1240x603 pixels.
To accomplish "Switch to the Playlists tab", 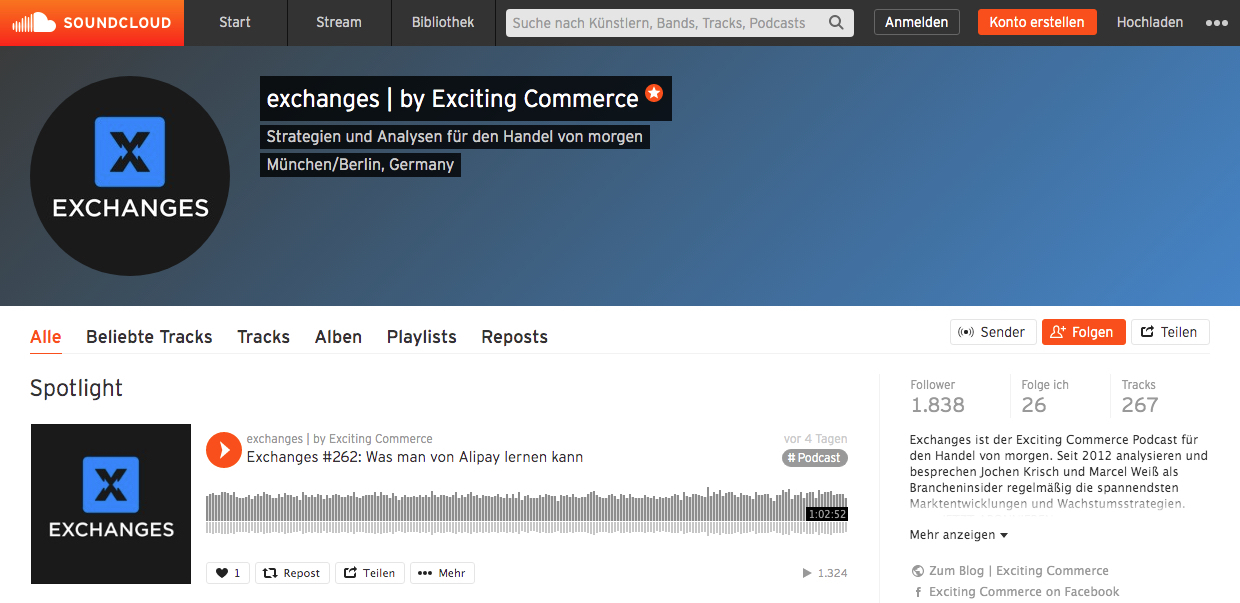I will click(x=422, y=337).
